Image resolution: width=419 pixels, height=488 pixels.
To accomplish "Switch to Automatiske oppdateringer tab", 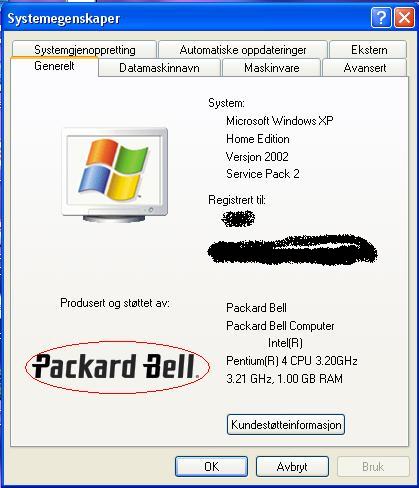I will pyautogui.click(x=243, y=50).
